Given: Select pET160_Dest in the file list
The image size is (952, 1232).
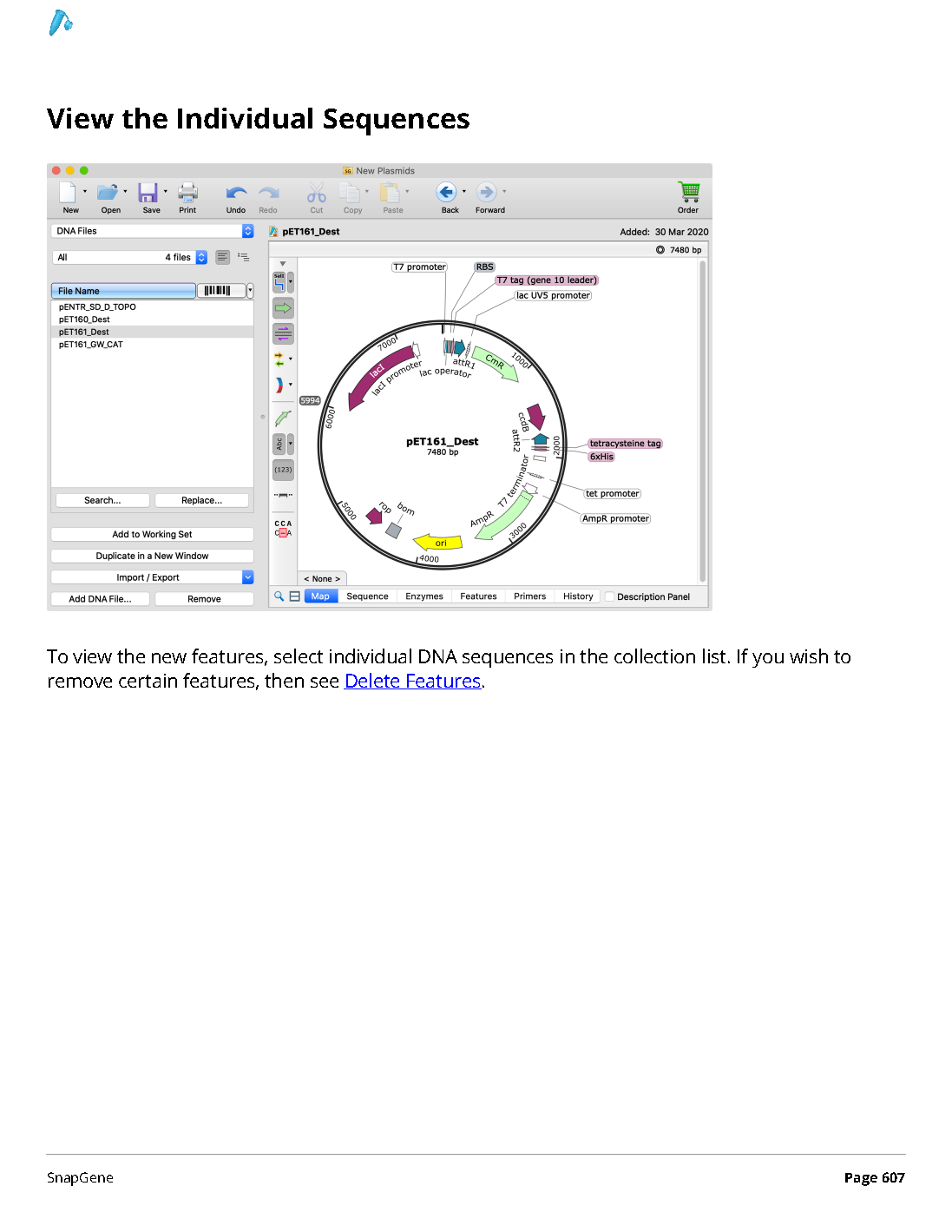Looking at the screenshot, I should (153, 320).
